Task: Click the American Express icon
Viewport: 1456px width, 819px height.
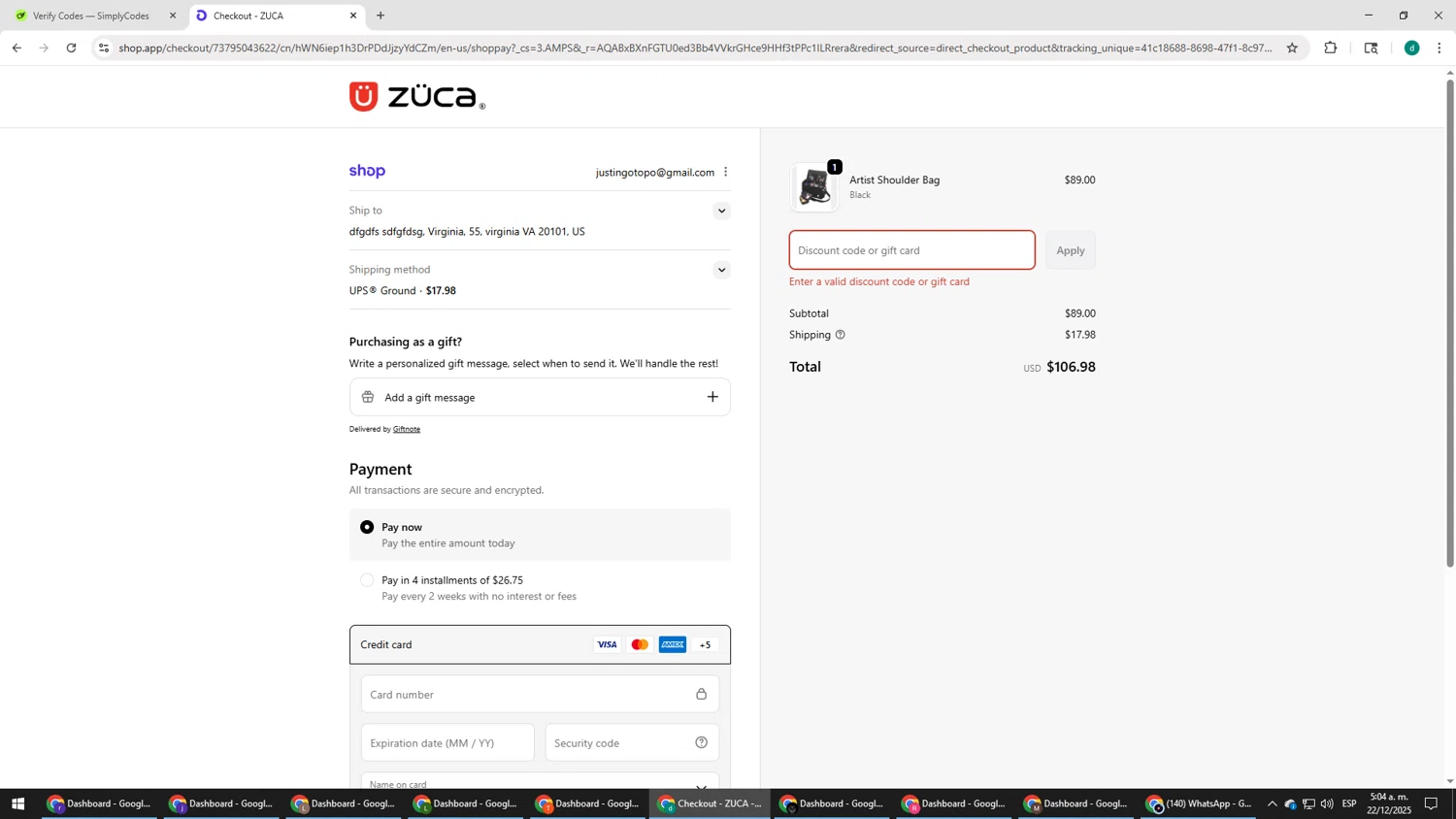Action: [x=673, y=644]
